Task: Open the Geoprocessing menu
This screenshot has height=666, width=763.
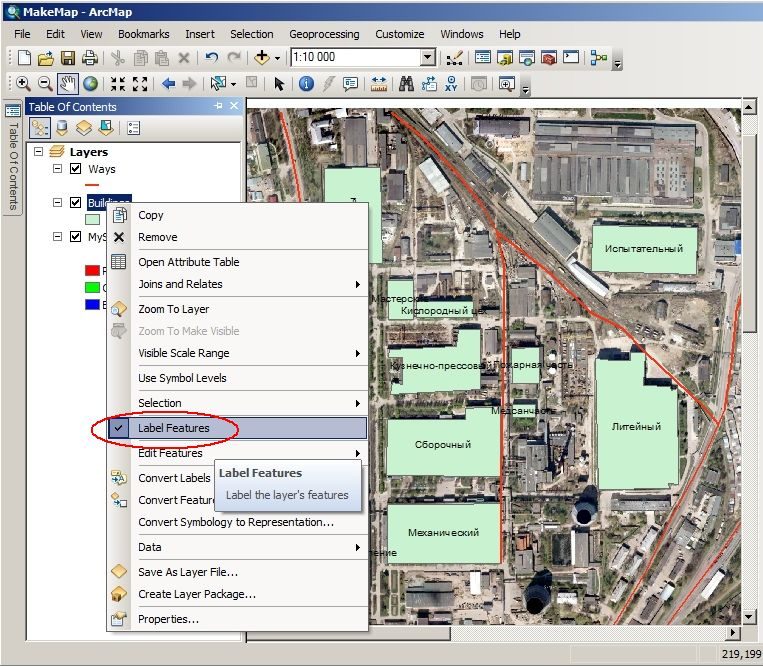Action: (x=324, y=34)
